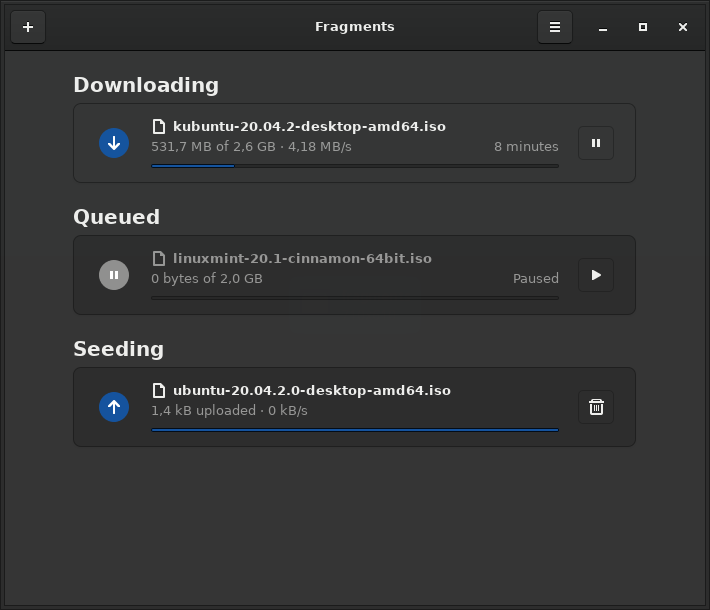
Task: Click the kubuntu download progress bar
Action: click(x=355, y=166)
